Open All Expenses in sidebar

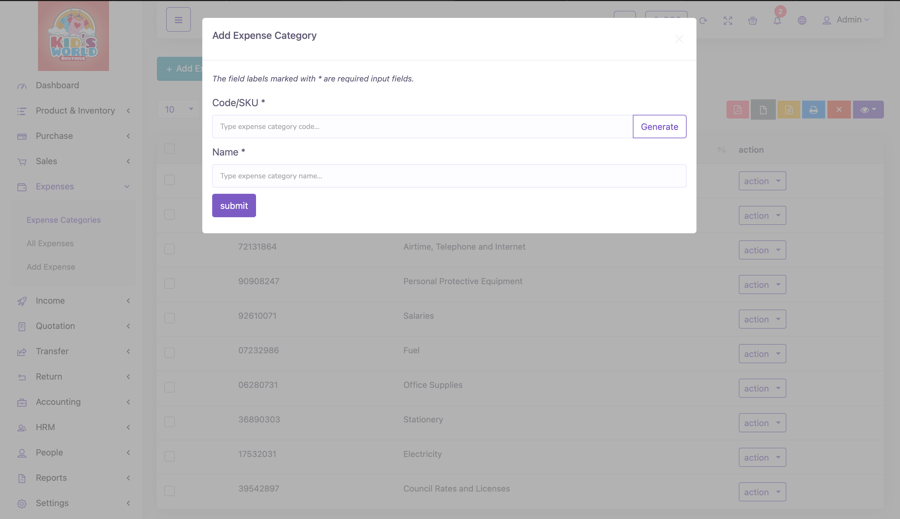50,243
